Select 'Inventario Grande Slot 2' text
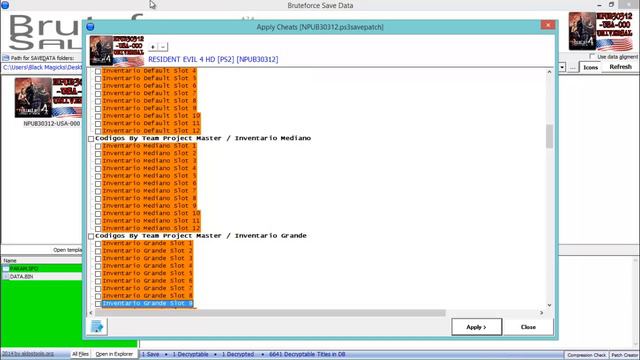 (147, 251)
